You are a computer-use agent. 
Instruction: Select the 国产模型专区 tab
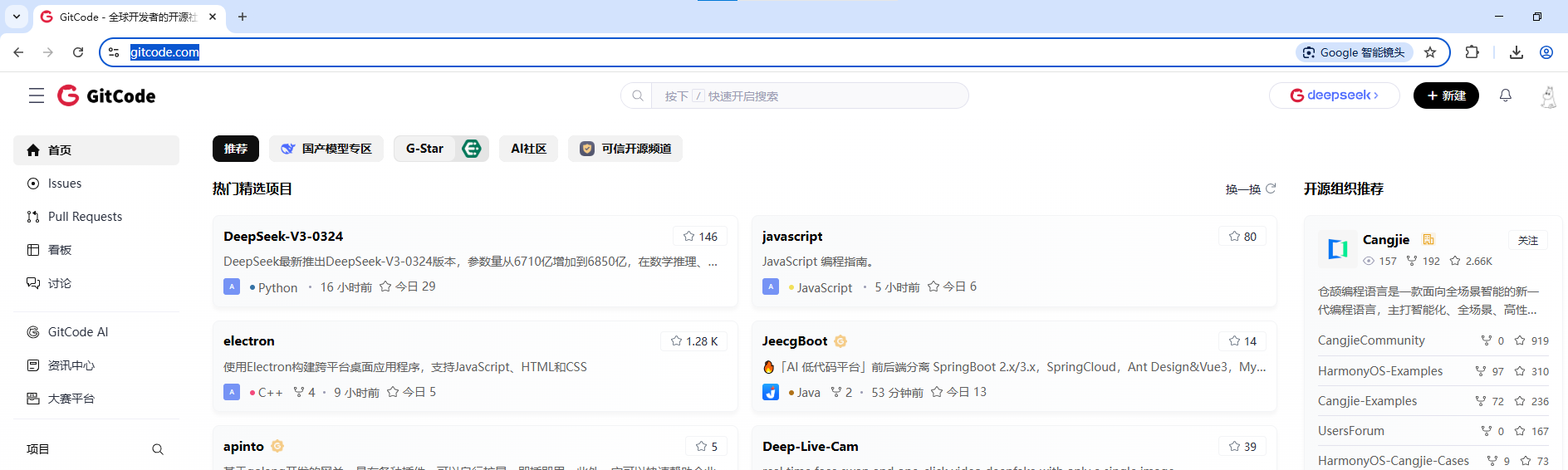[x=326, y=149]
